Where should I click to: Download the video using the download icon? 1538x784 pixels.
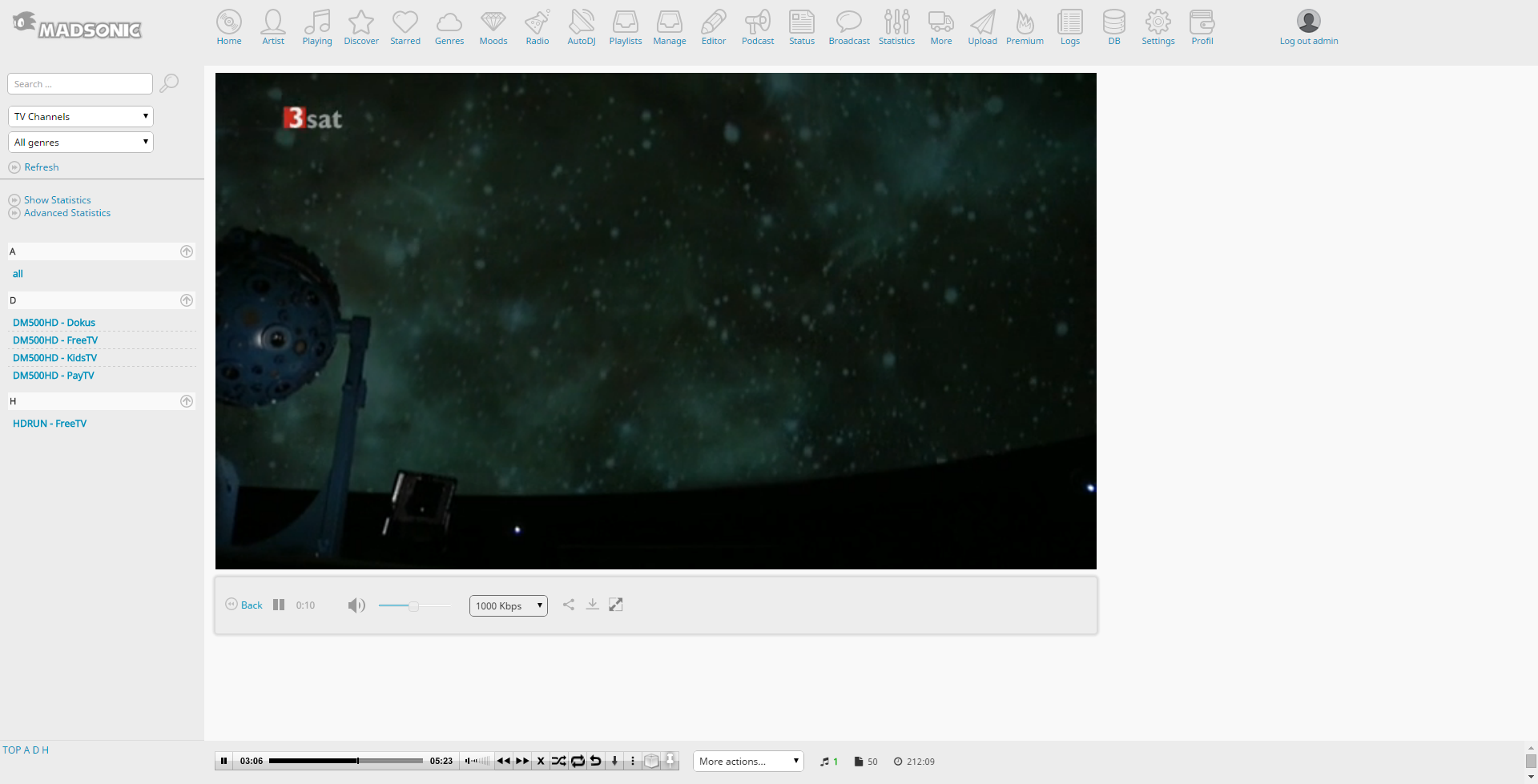click(x=592, y=605)
